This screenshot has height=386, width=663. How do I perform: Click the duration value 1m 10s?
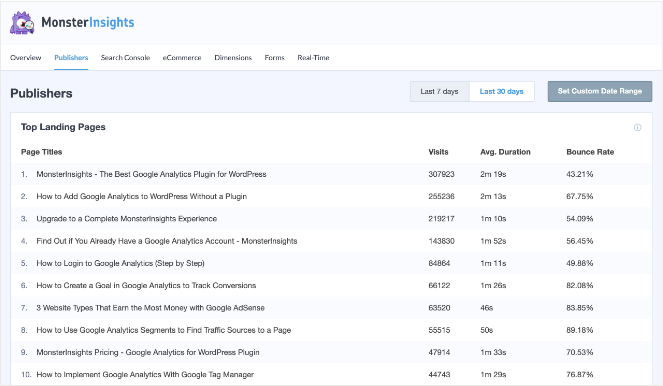[493, 219]
